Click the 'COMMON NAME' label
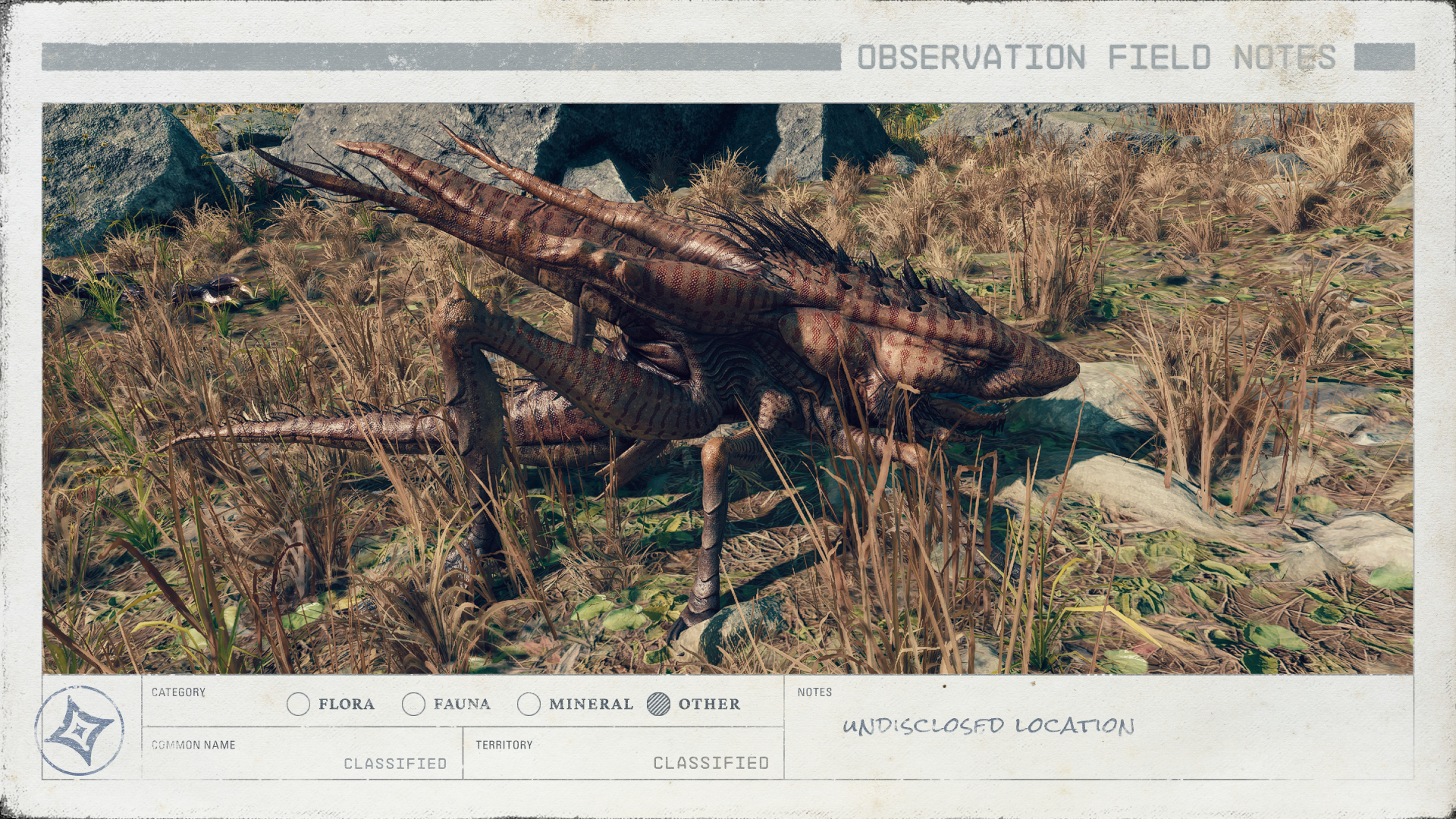 (193, 745)
